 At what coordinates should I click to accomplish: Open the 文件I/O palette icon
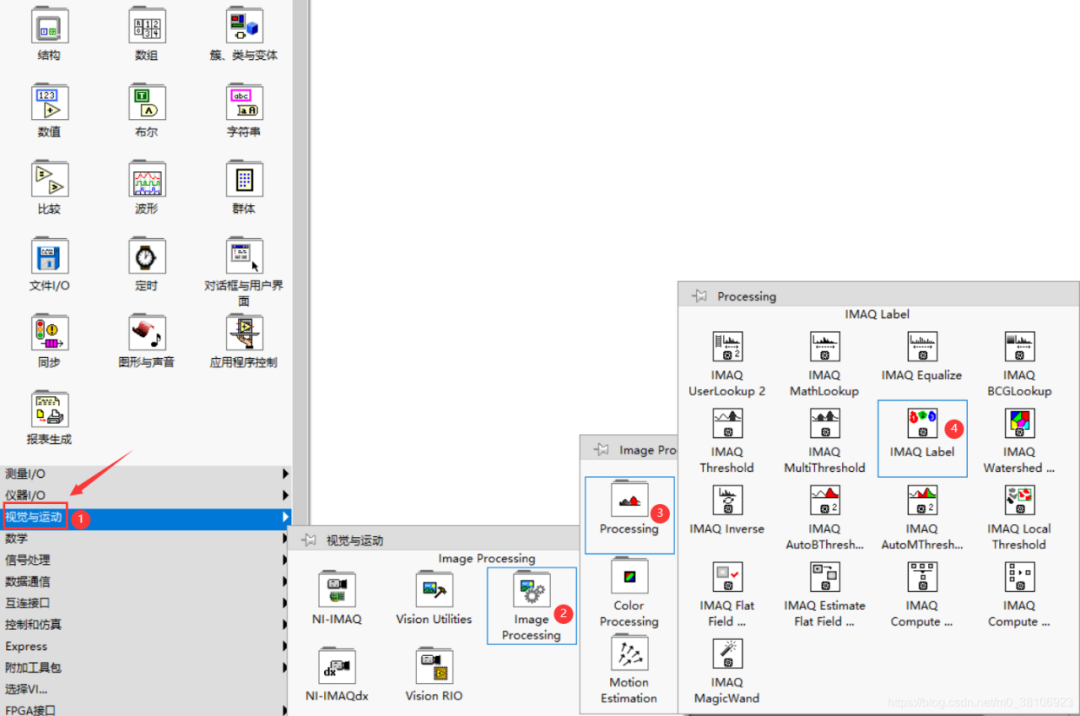tap(49, 256)
